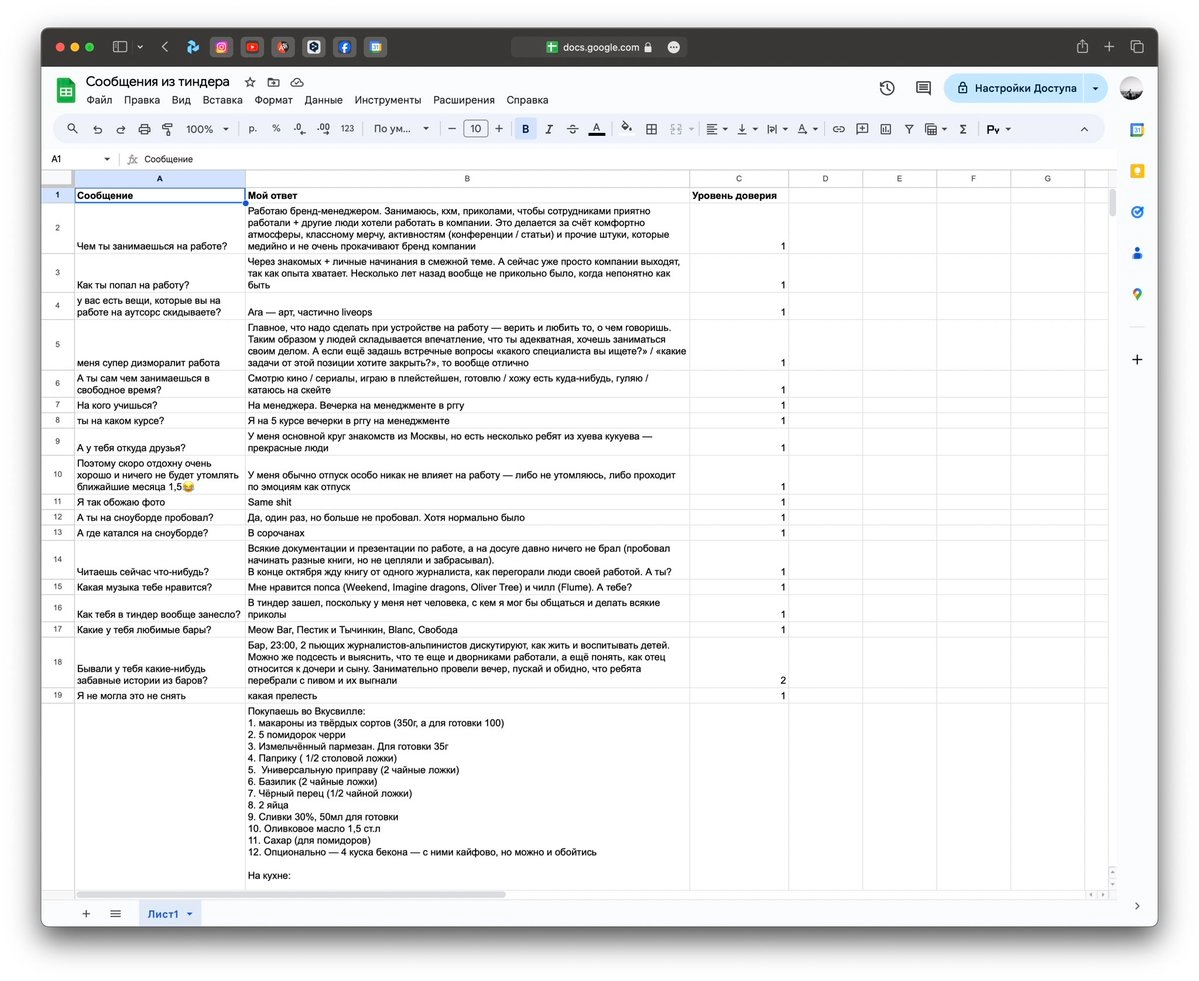The height and width of the screenshot is (981, 1199).
Task: Open the Вставка menu
Action: click(223, 100)
